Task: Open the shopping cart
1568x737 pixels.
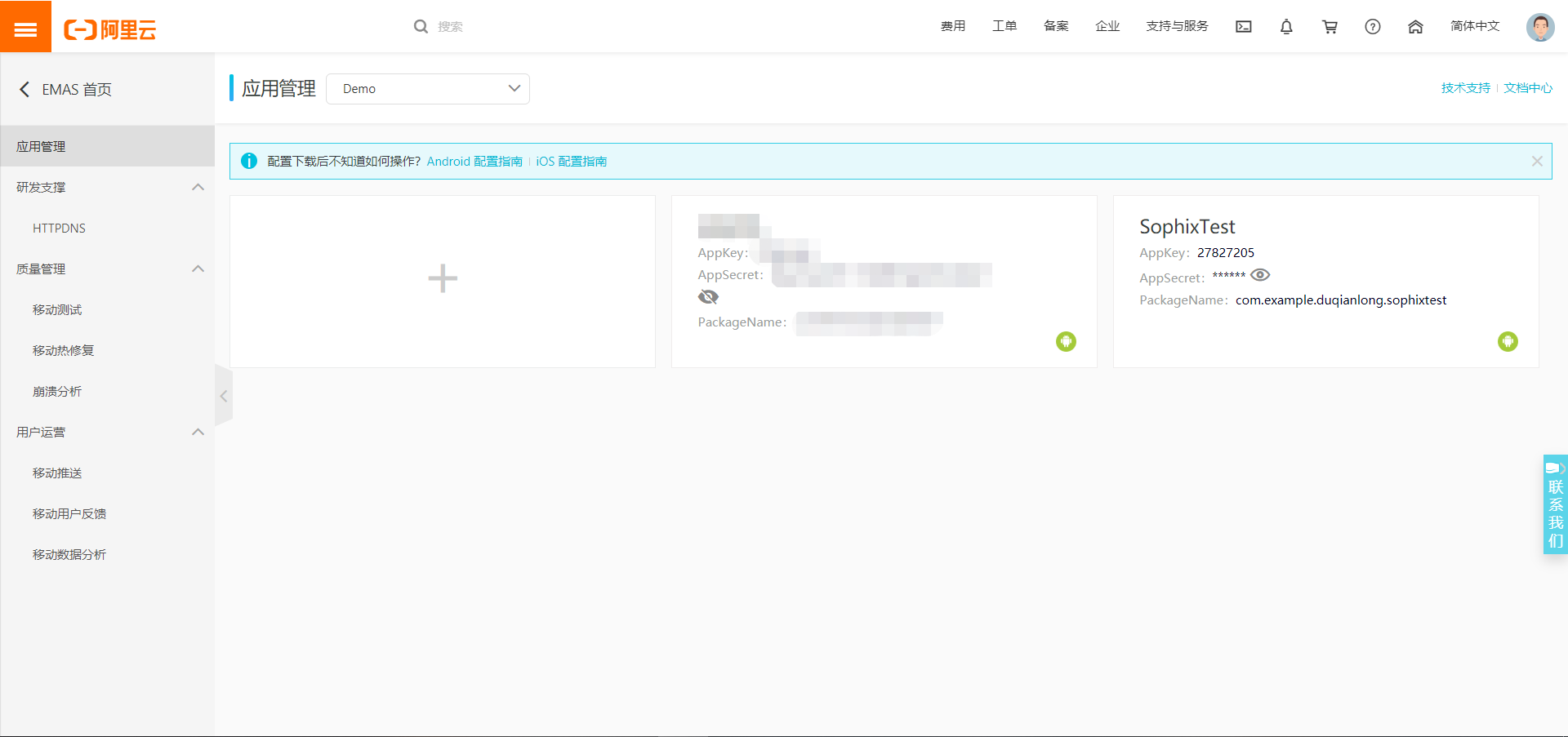Action: tap(1330, 26)
